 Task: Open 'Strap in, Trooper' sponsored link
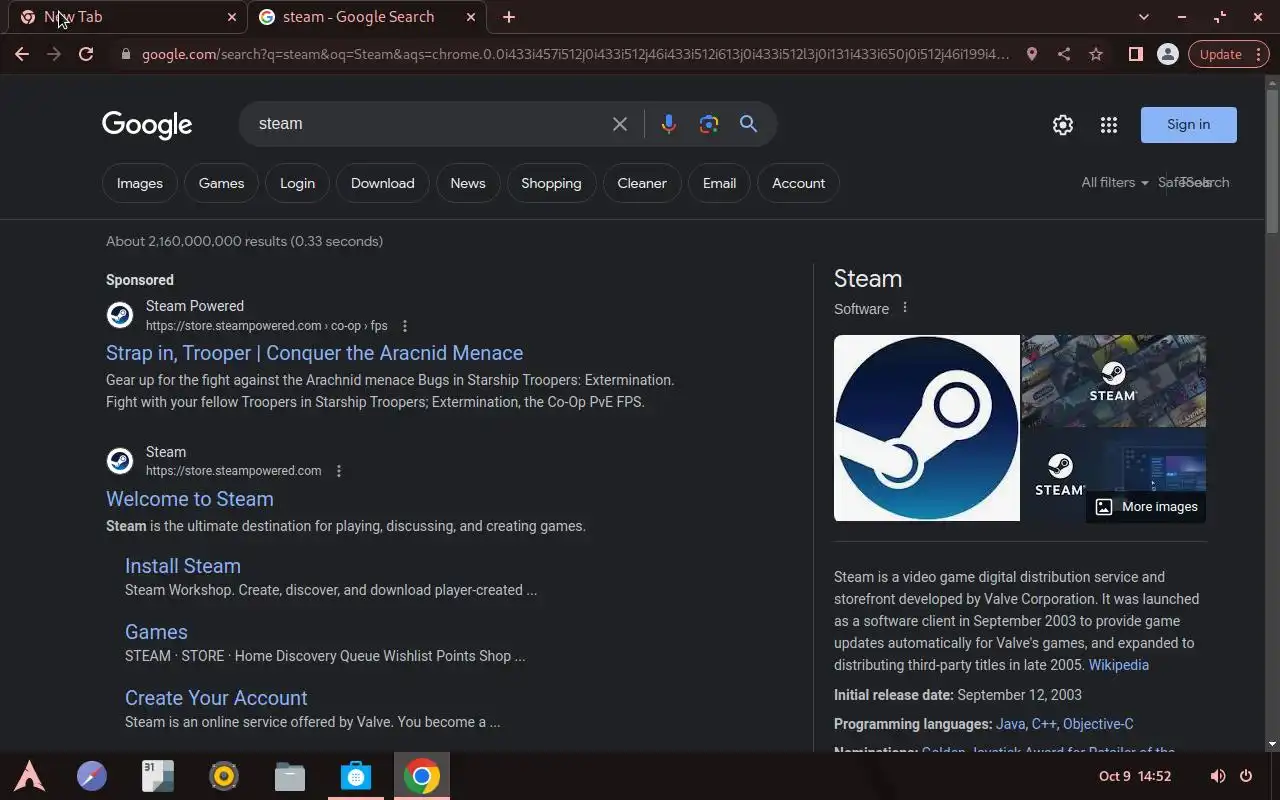coord(314,353)
